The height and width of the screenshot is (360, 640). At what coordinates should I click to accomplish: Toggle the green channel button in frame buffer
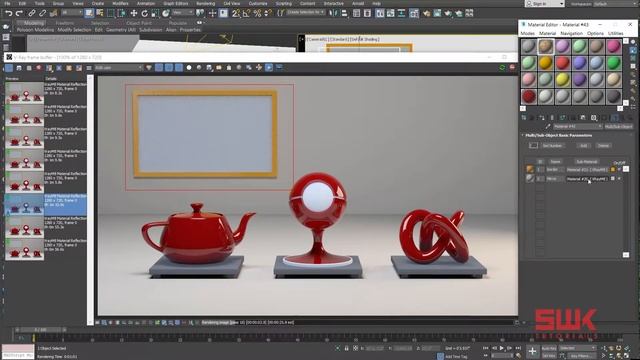[x=169, y=67]
